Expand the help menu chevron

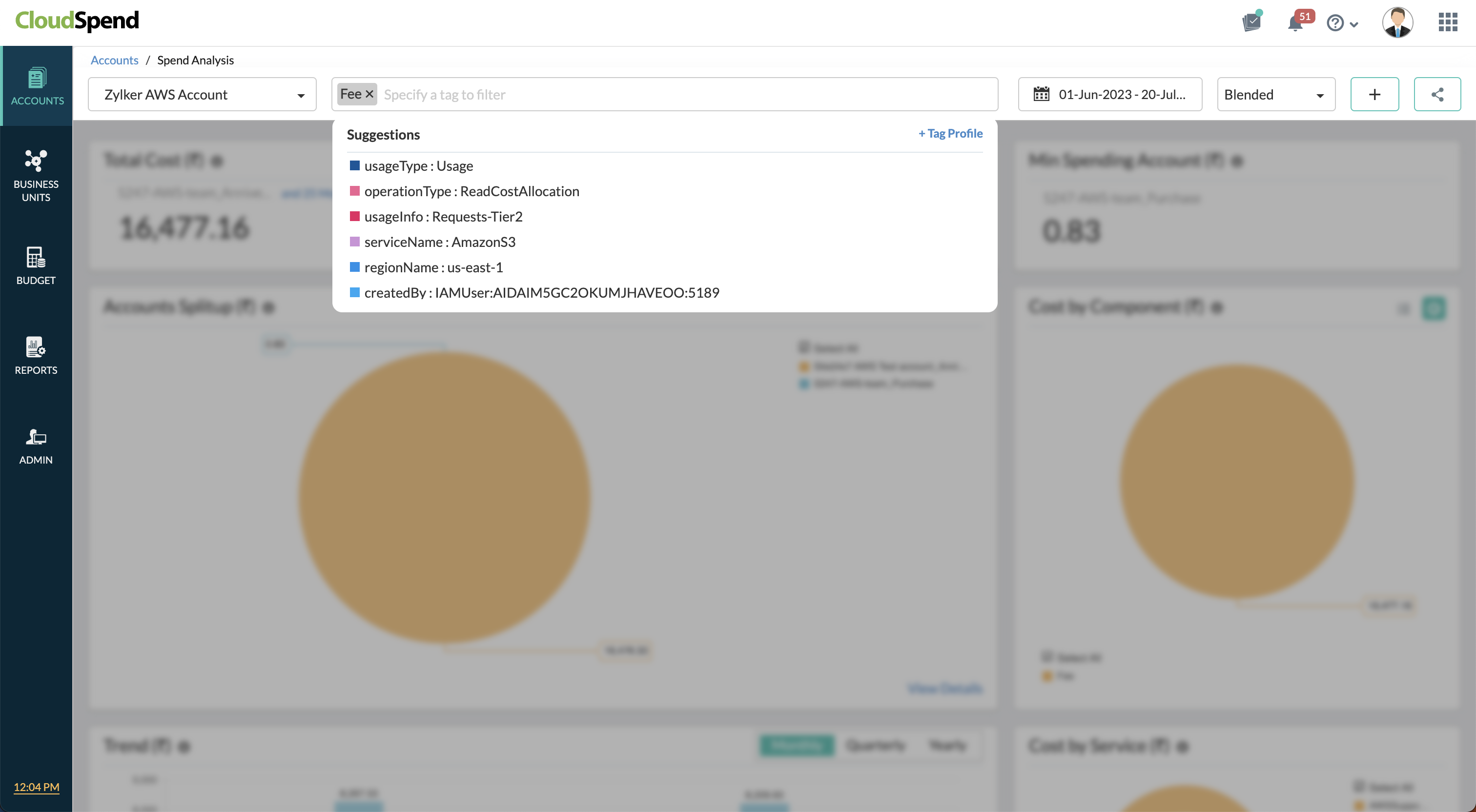point(1354,24)
